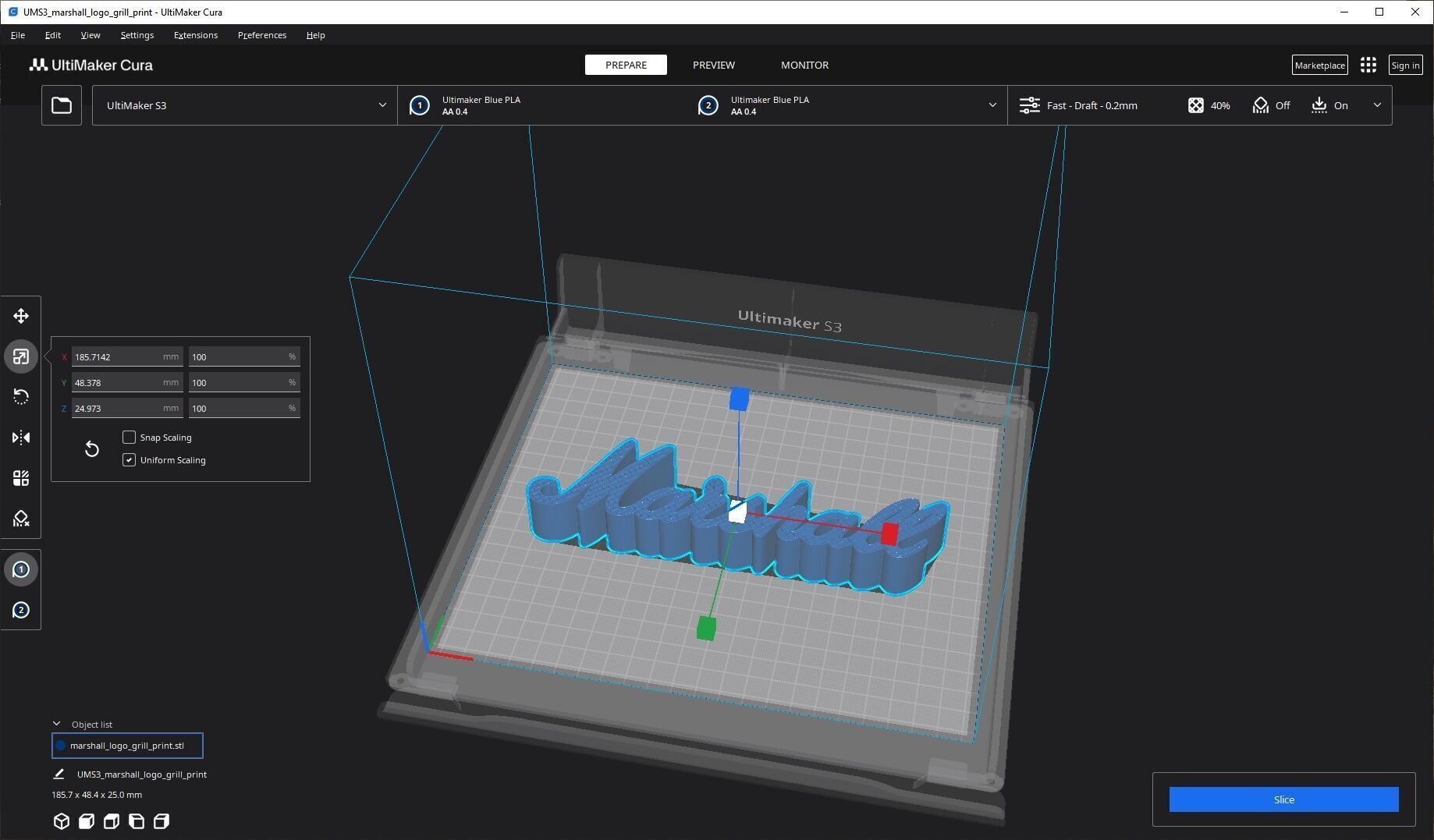1434x840 pixels.
Task: Switch to front view camera icon
Action: click(87, 821)
